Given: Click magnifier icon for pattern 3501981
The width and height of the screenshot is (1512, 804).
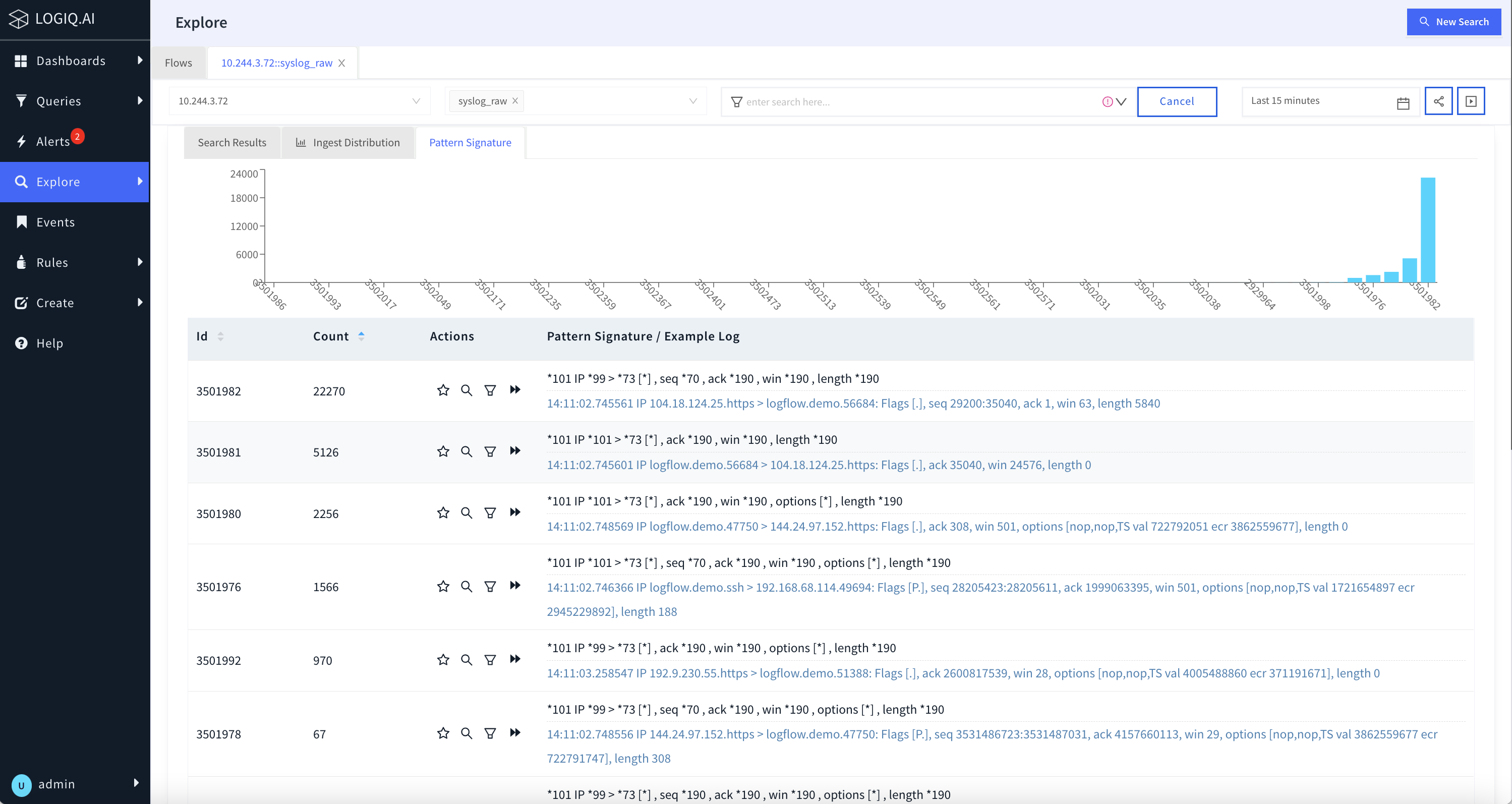Looking at the screenshot, I should (467, 451).
